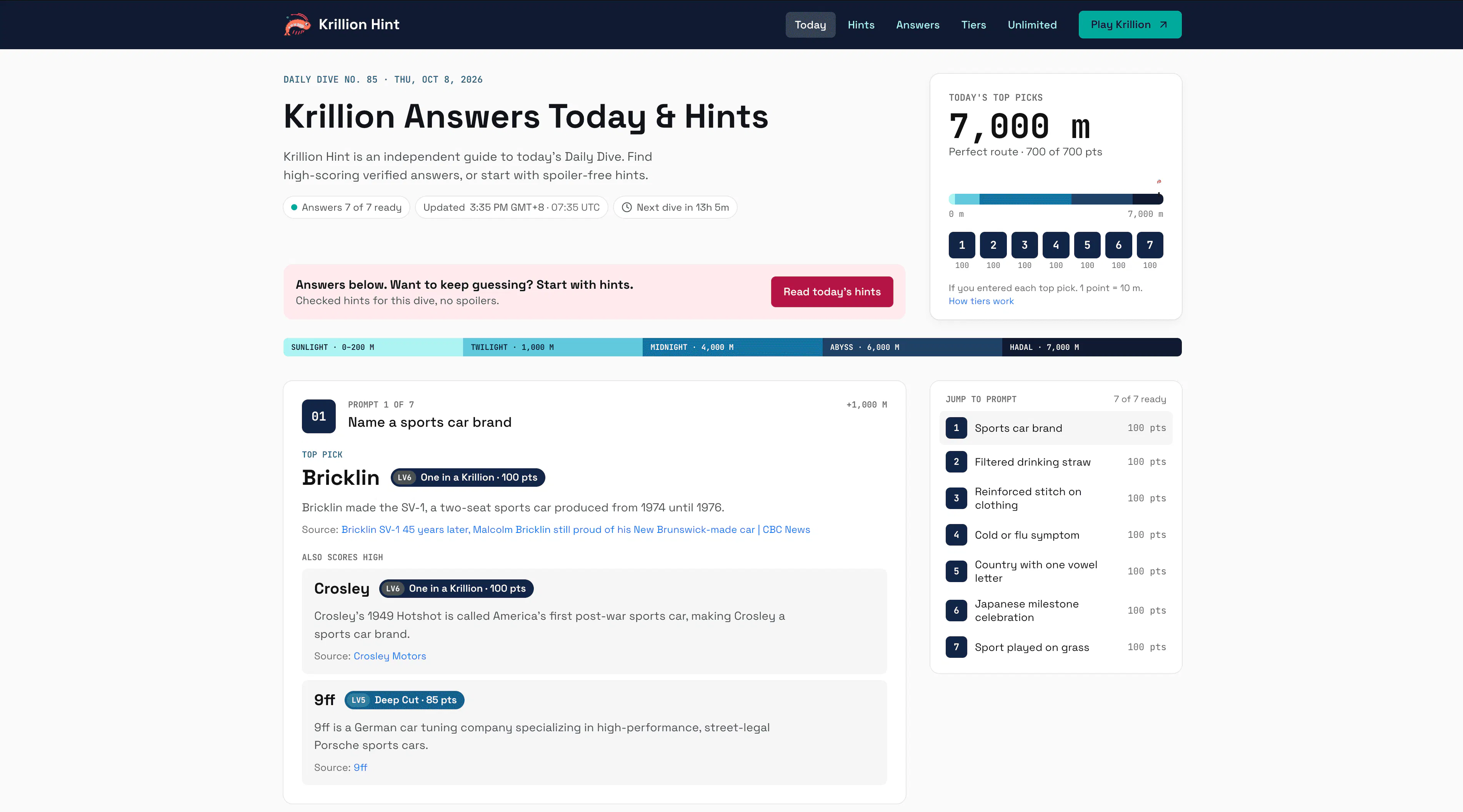Click the Krillion Hint shrimp logo

pos(297,25)
